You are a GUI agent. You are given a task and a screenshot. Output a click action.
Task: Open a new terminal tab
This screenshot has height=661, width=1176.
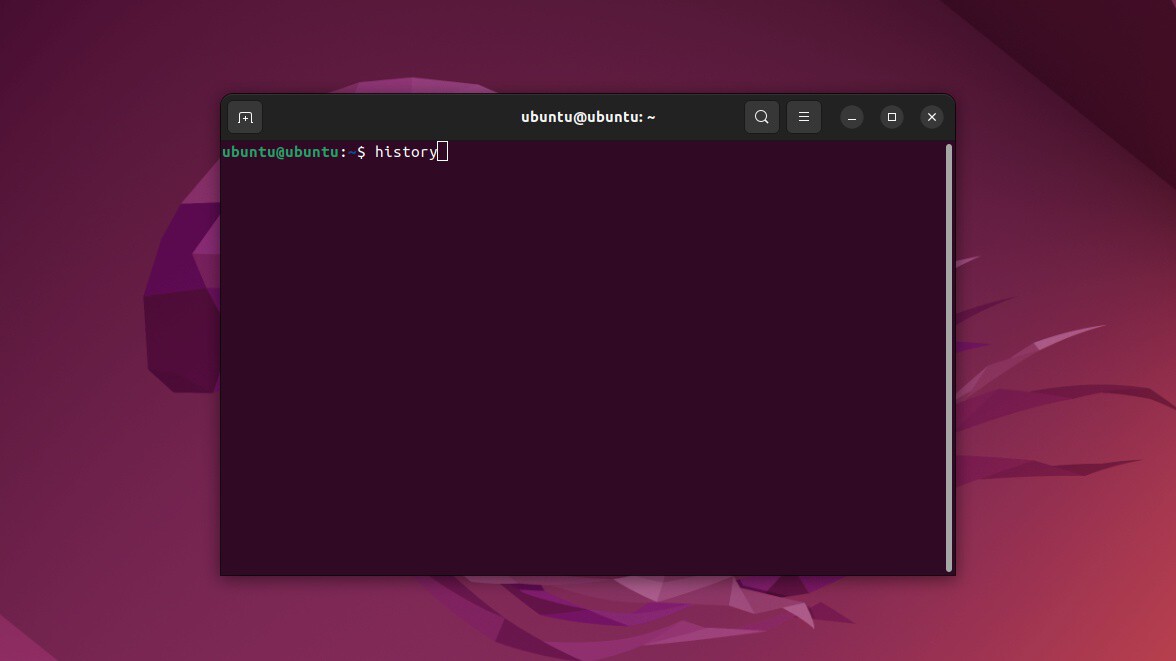(x=245, y=117)
